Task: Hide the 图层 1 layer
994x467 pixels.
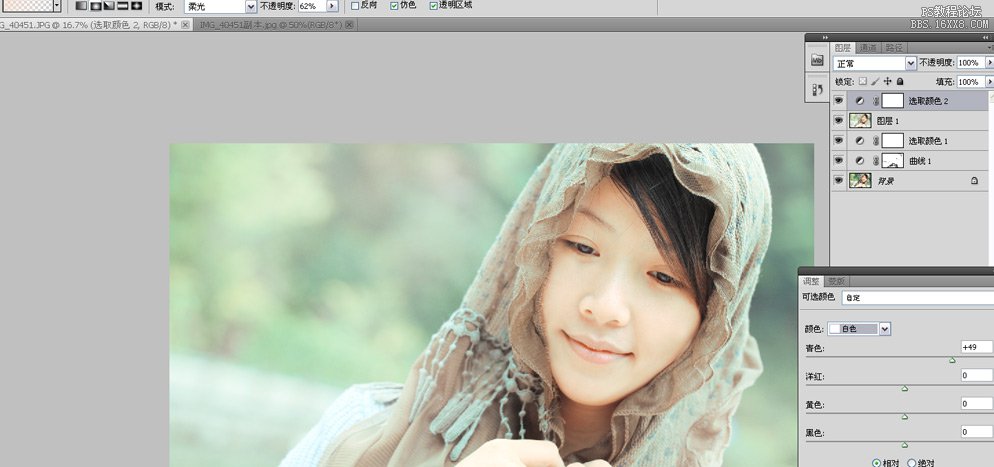Action: [x=839, y=120]
